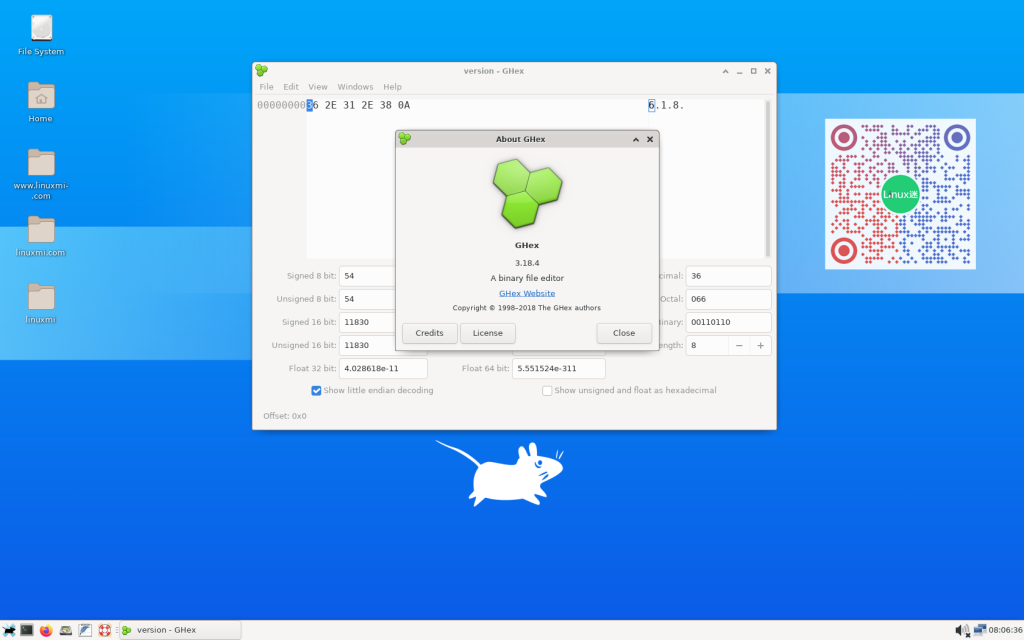Open the feather text editor taskbar icon

tap(85, 630)
